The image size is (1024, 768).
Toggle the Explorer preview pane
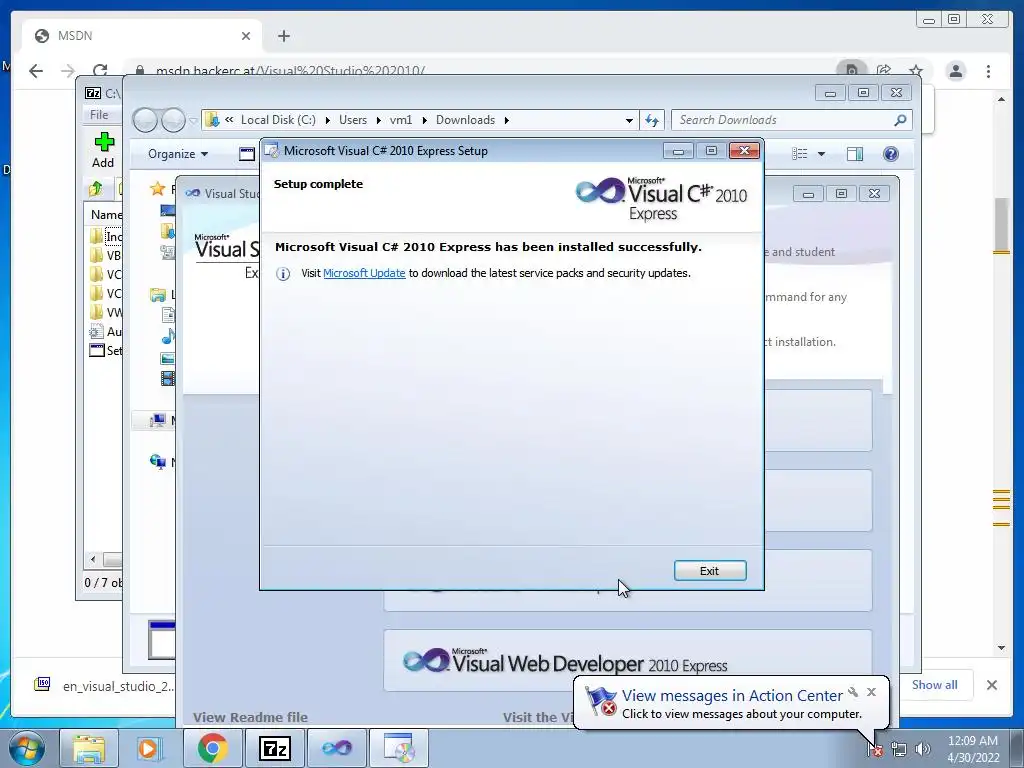click(x=854, y=154)
